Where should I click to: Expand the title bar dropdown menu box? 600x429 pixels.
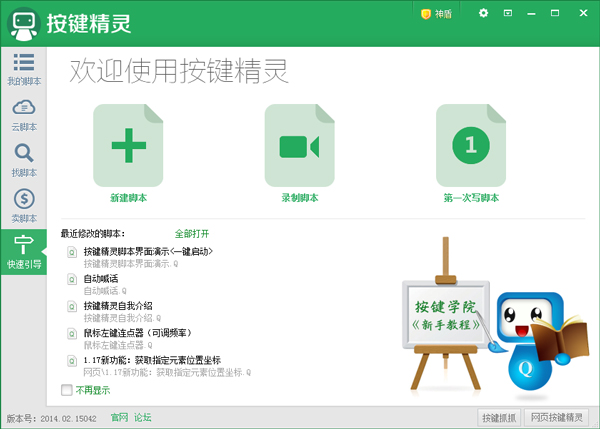[x=507, y=13]
